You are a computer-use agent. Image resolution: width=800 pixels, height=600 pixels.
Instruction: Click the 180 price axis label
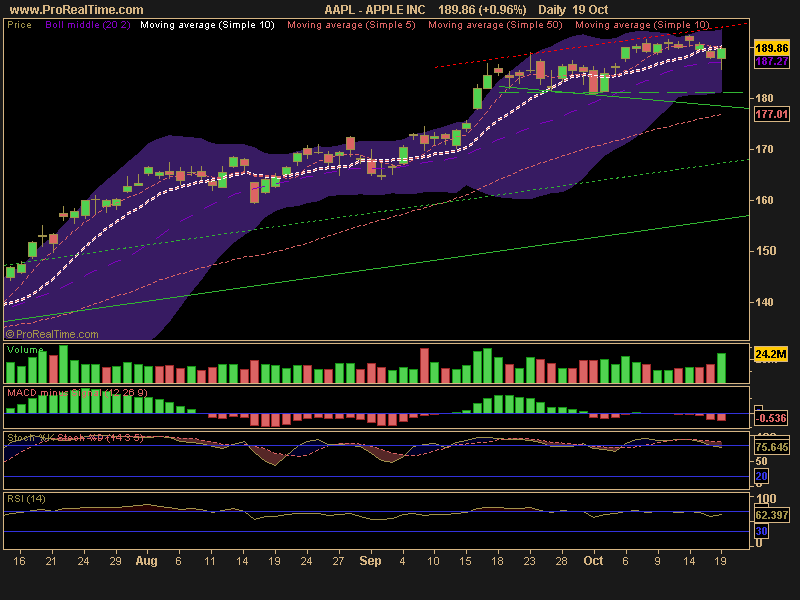click(764, 98)
